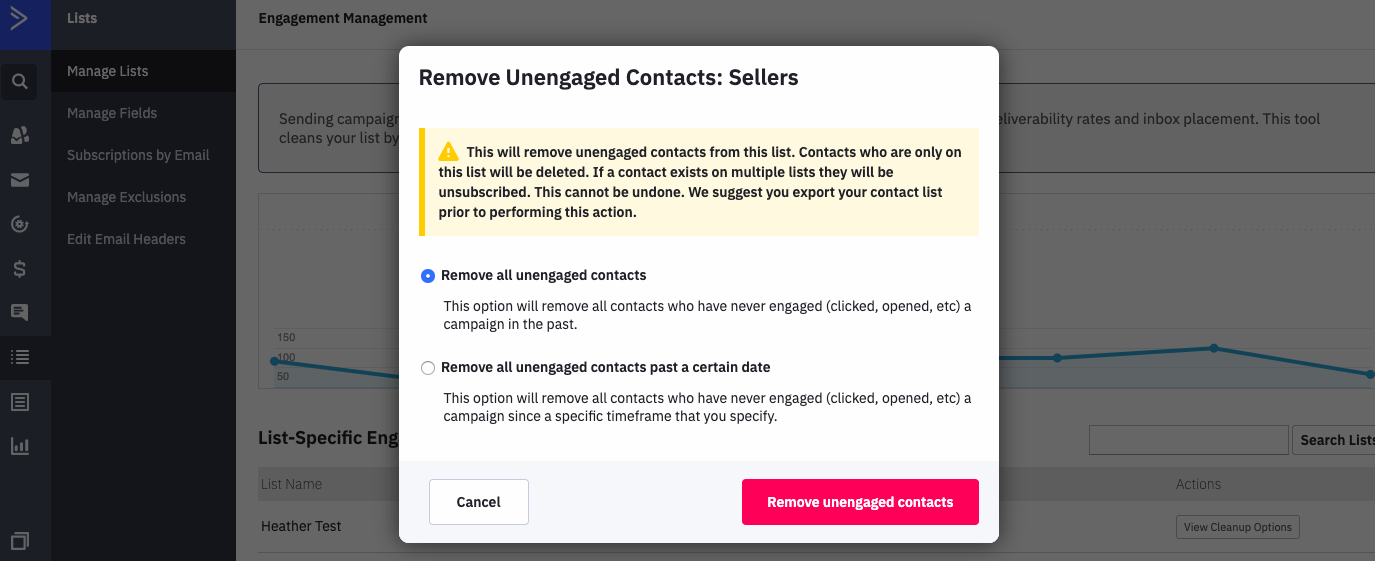Image resolution: width=1375 pixels, height=561 pixels.
Task: Select Remove all unengaged contacts radio
Action: tap(428, 275)
